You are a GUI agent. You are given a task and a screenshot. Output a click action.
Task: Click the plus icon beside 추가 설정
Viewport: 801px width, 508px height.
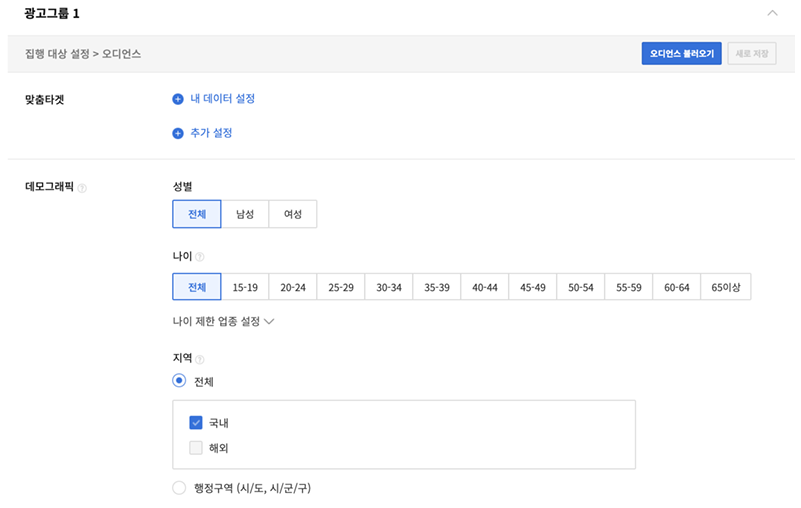tap(178, 133)
